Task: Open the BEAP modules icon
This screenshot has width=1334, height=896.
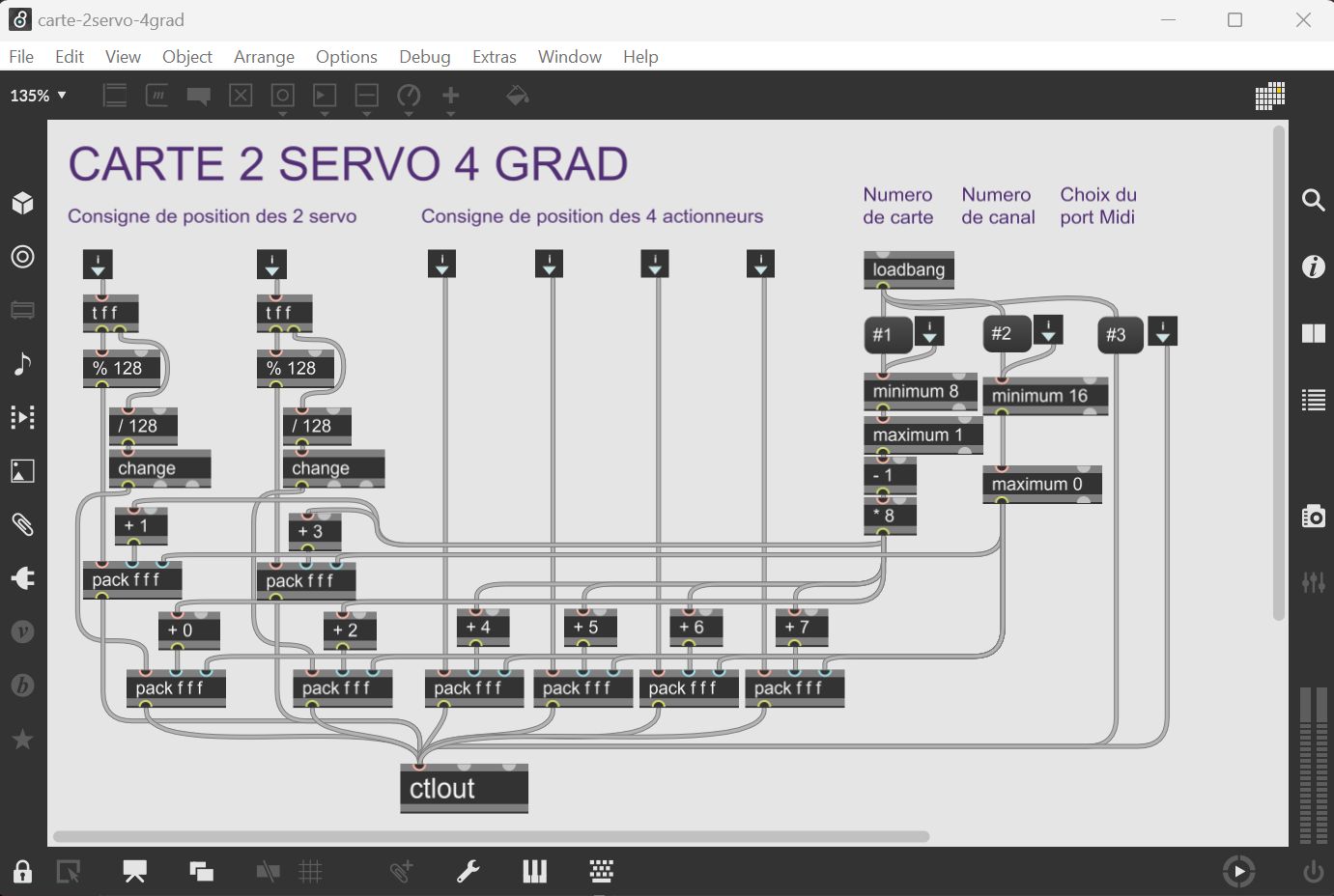Action: (x=22, y=686)
